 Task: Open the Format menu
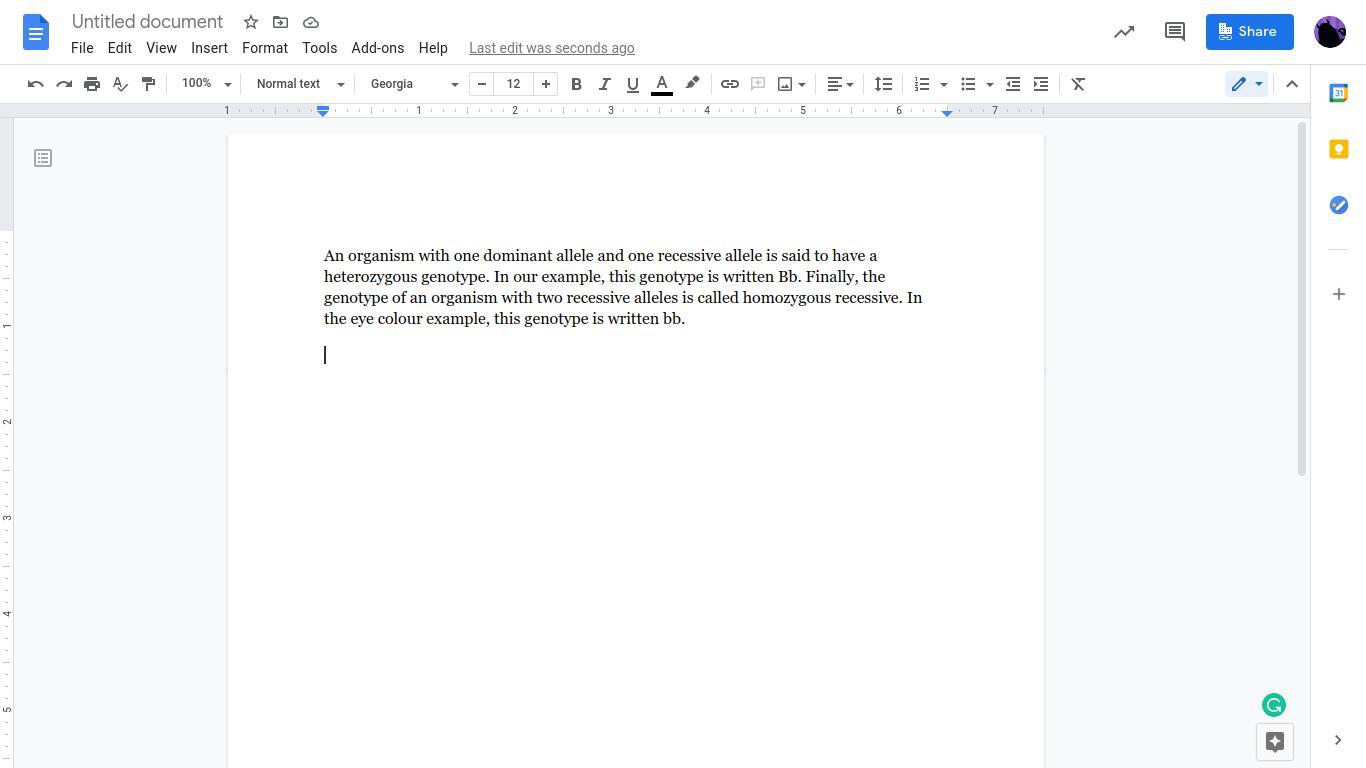(x=264, y=48)
